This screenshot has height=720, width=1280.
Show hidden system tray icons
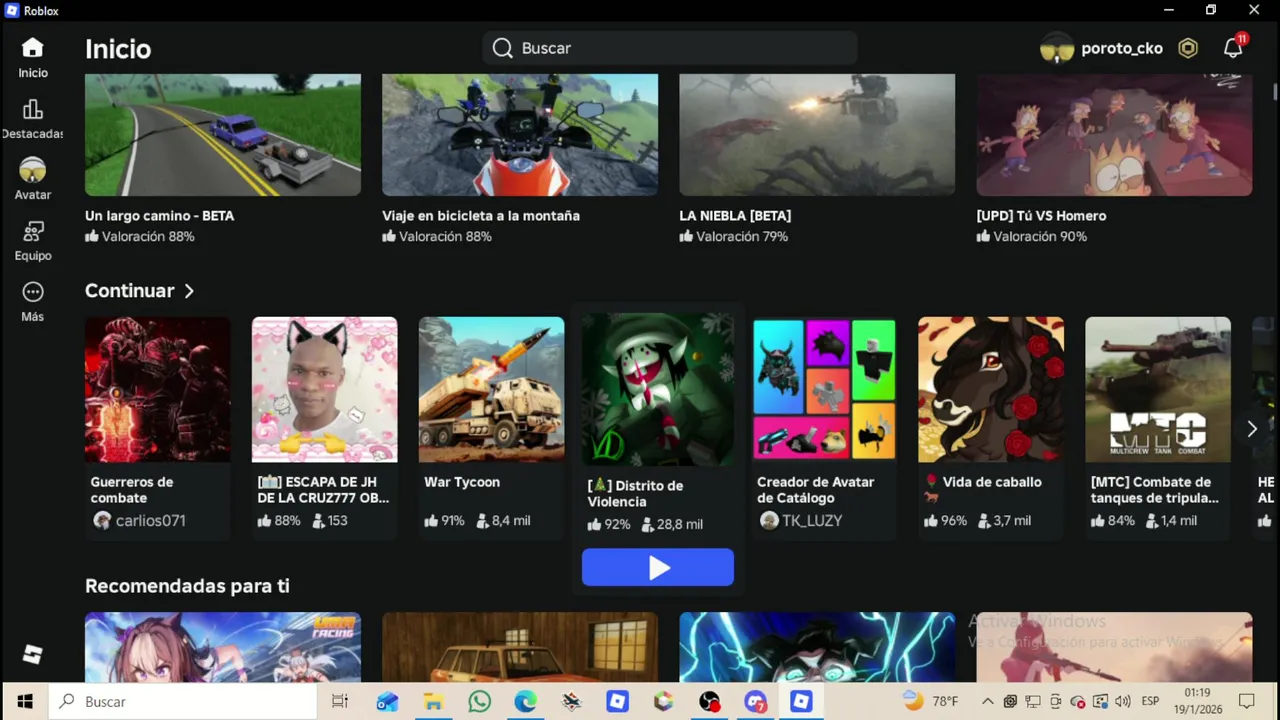tap(988, 701)
